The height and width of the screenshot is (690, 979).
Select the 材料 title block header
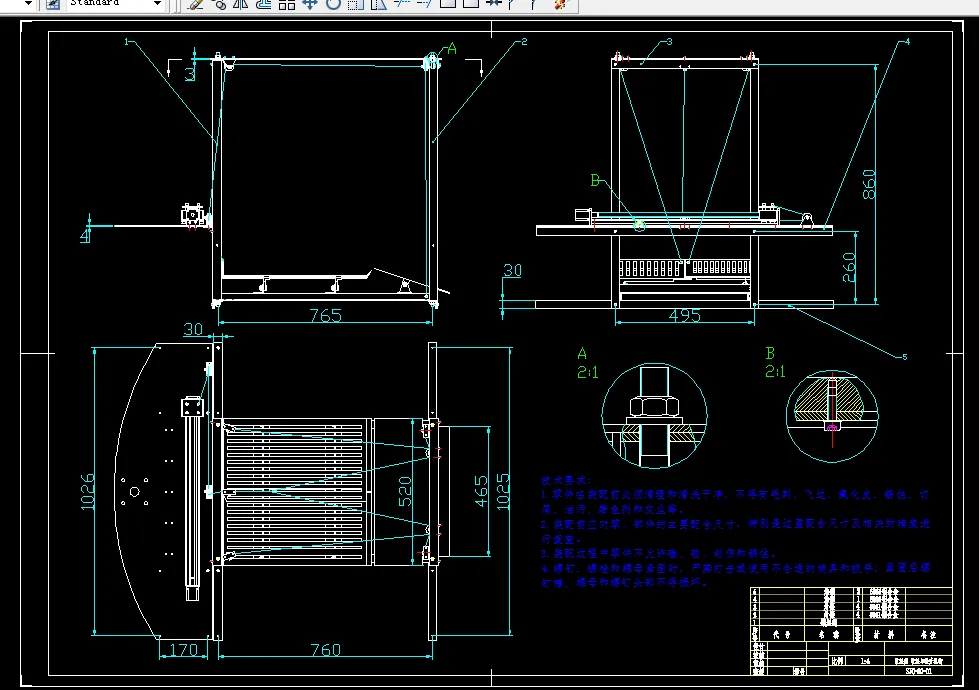pos(883,634)
